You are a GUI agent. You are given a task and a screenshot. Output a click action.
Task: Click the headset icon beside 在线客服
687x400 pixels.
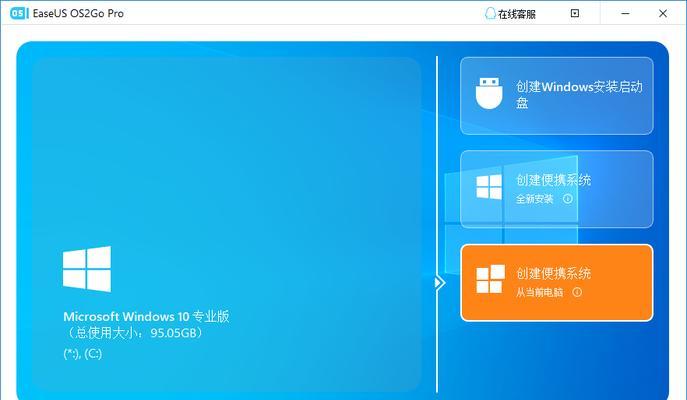[x=490, y=14]
